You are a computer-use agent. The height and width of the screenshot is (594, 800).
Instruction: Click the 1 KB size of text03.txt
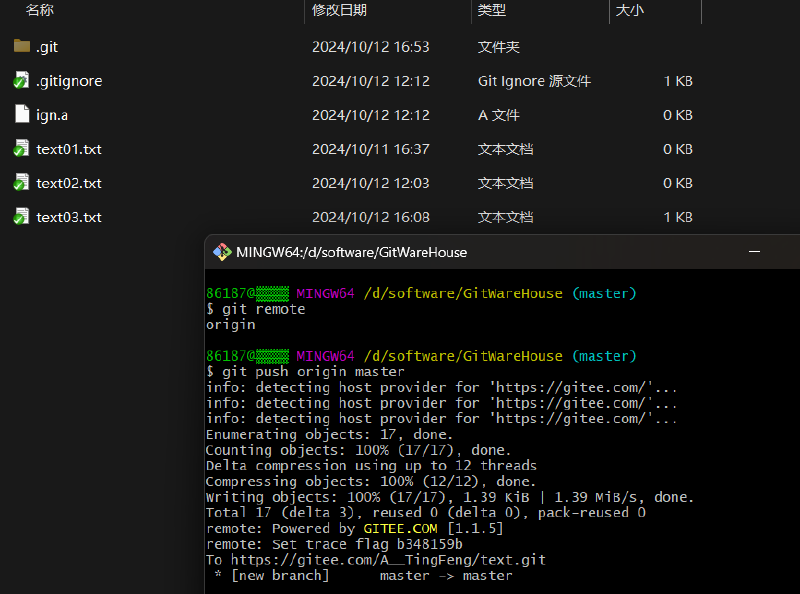[678, 217]
